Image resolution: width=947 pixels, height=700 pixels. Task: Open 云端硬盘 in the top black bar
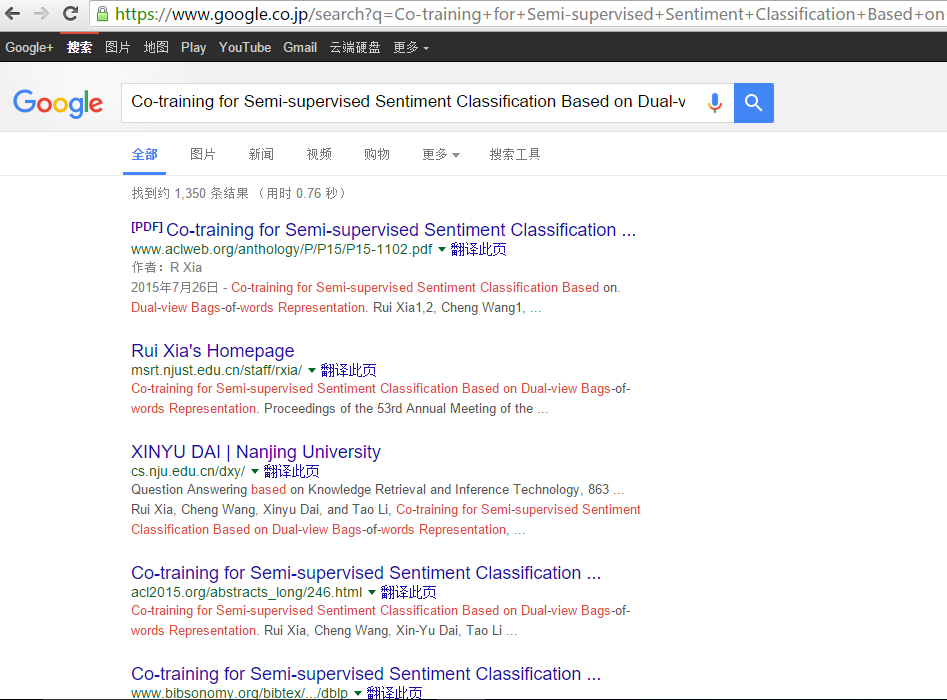click(x=355, y=47)
